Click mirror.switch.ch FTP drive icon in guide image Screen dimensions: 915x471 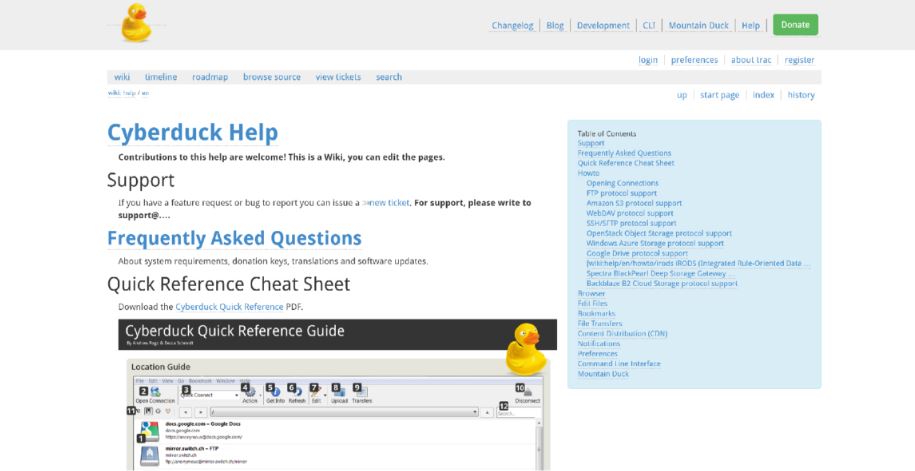coord(150,455)
